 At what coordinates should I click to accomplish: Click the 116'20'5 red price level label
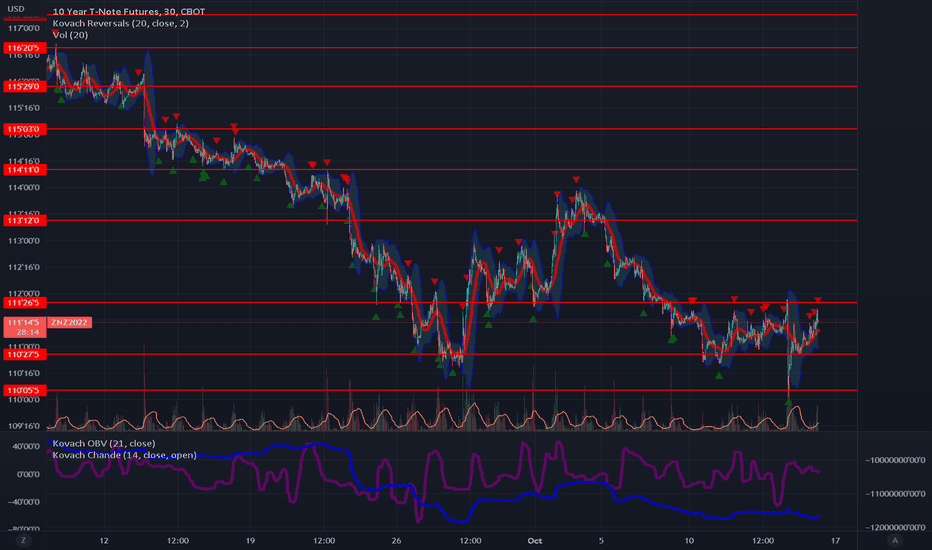24,48
